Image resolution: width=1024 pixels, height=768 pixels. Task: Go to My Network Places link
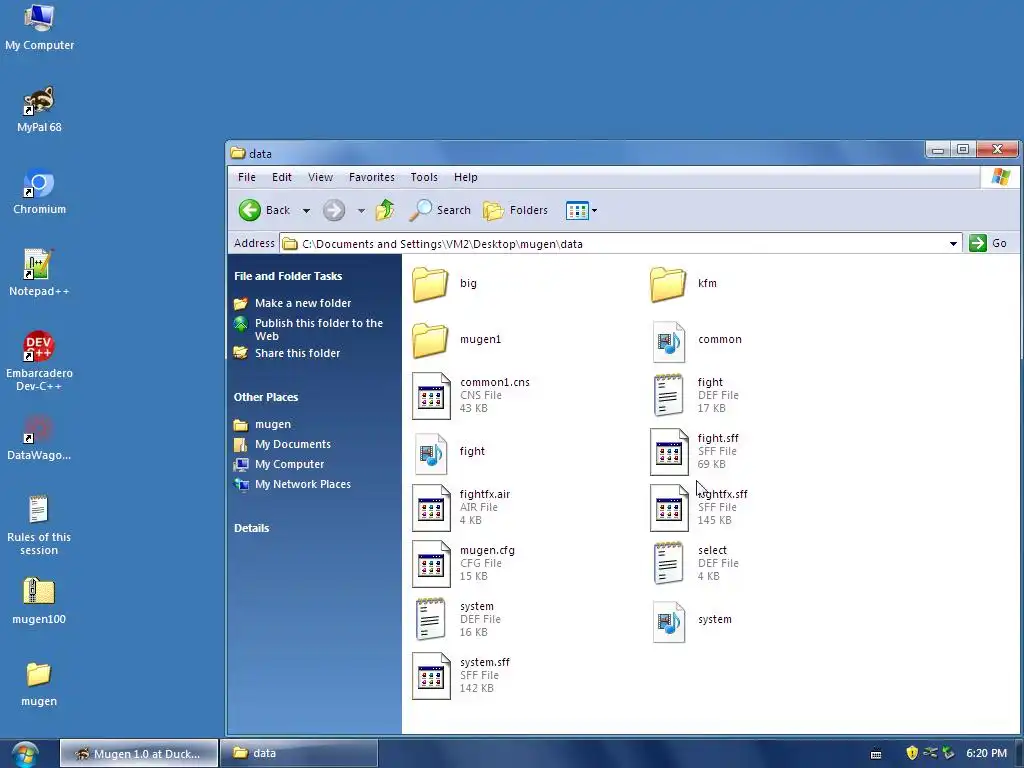(x=303, y=485)
